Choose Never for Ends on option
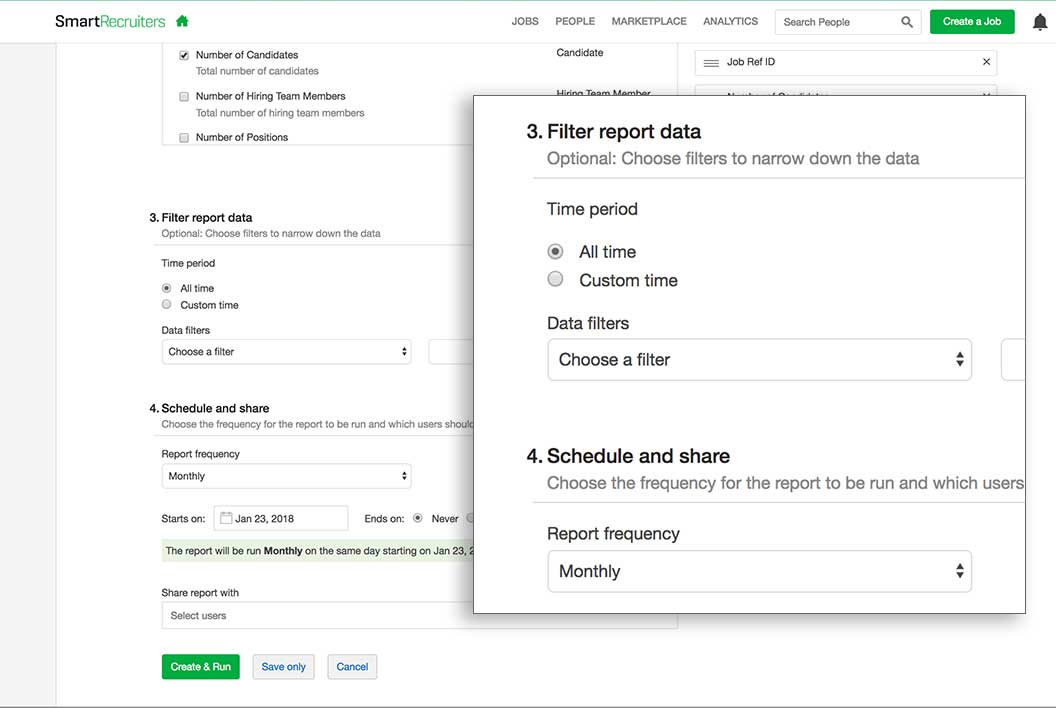Image resolution: width=1056 pixels, height=708 pixels. click(418, 518)
